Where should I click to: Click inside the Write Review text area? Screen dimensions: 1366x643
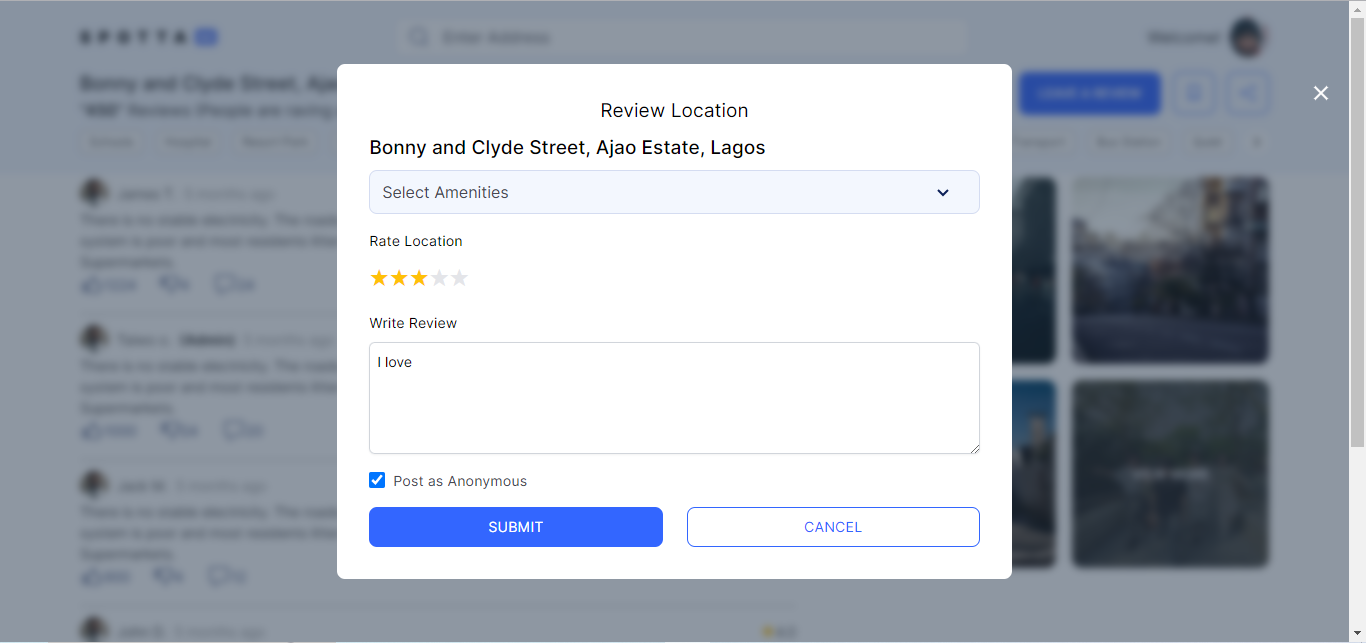pyautogui.click(x=674, y=398)
